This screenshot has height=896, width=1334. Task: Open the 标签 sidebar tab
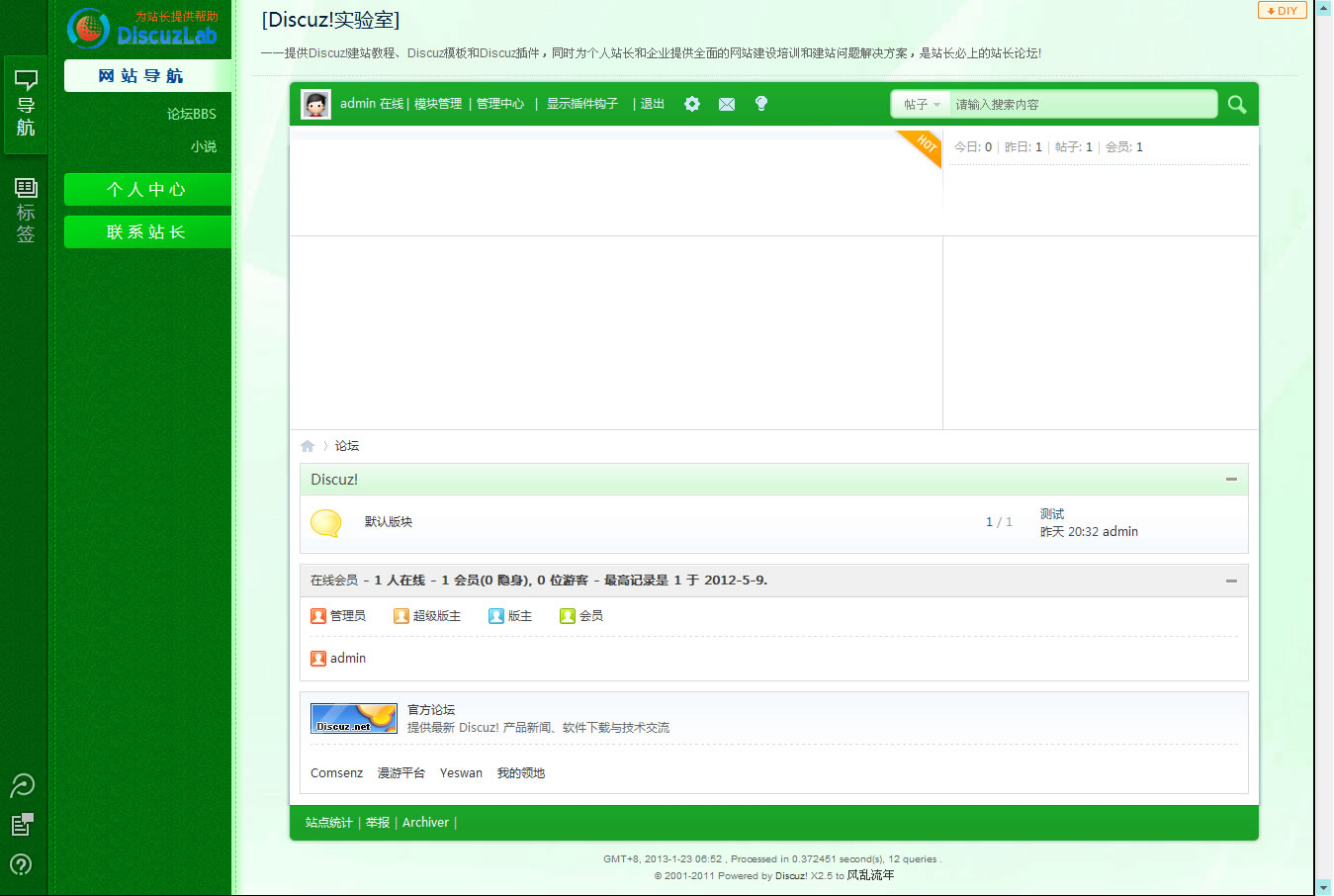click(26, 210)
